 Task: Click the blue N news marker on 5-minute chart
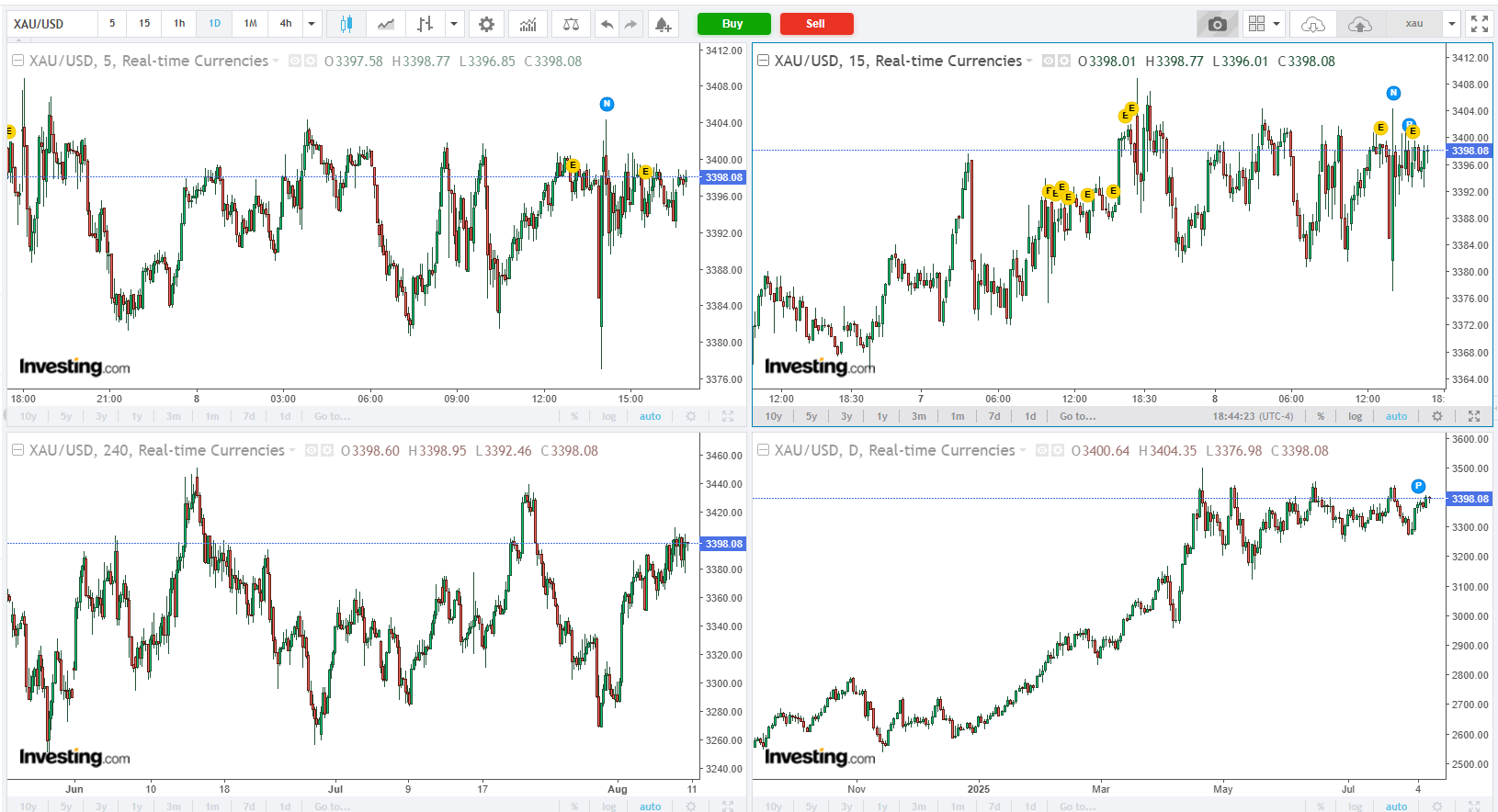[607, 104]
